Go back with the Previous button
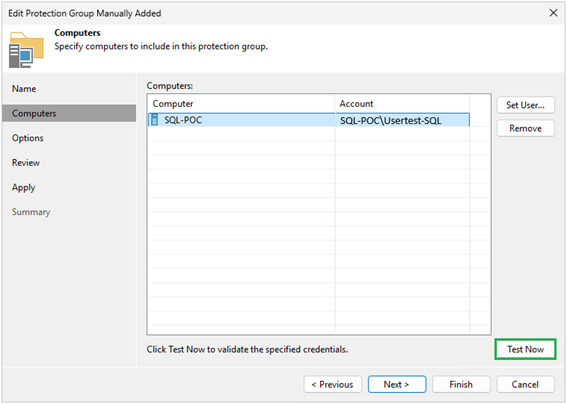Screen dimensions: 567x404 point(332,384)
